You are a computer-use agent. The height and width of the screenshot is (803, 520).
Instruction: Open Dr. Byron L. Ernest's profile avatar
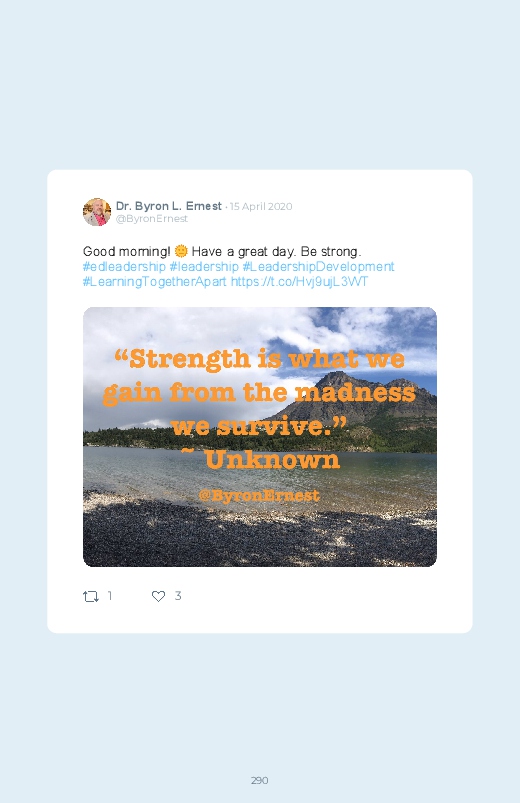click(x=97, y=212)
